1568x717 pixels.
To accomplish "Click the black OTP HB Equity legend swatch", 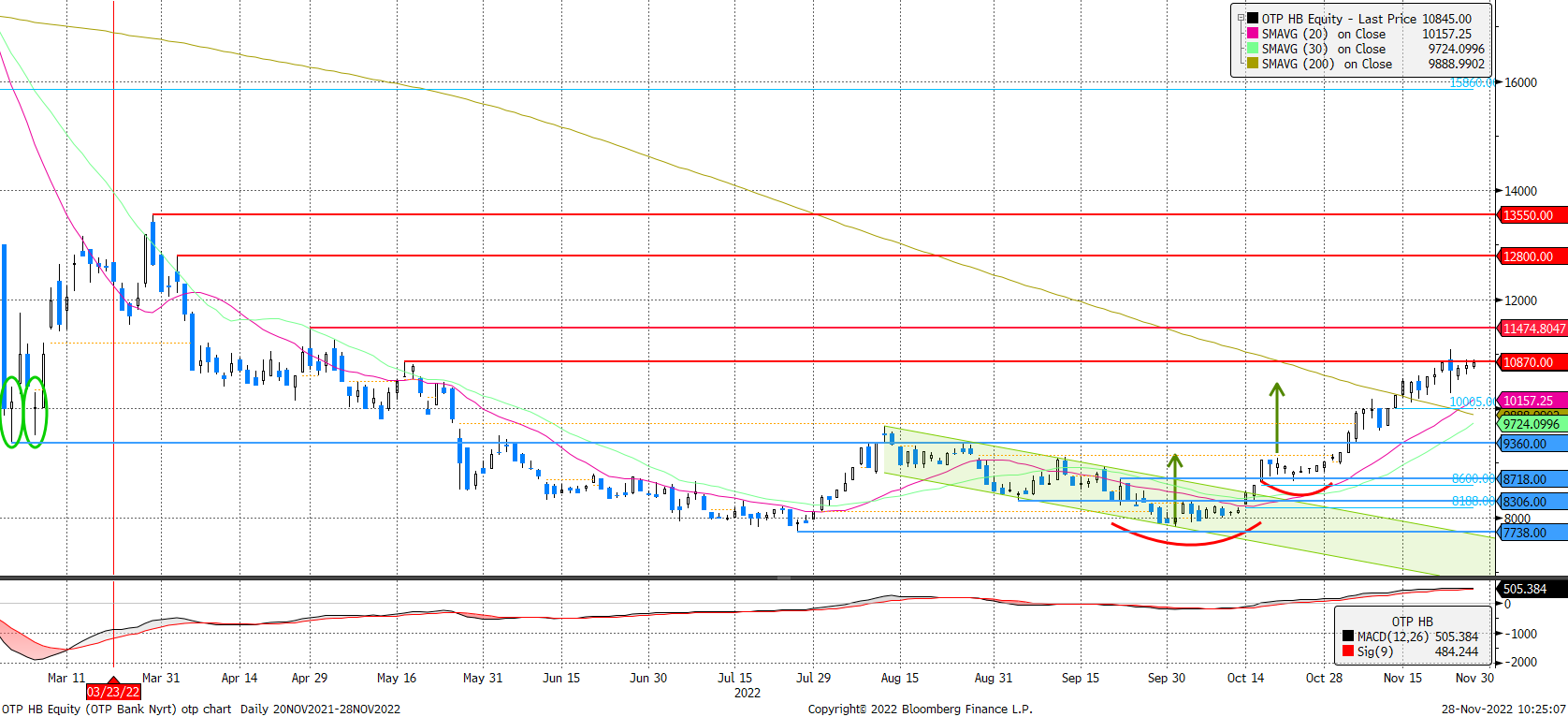I will coord(1253,18).
